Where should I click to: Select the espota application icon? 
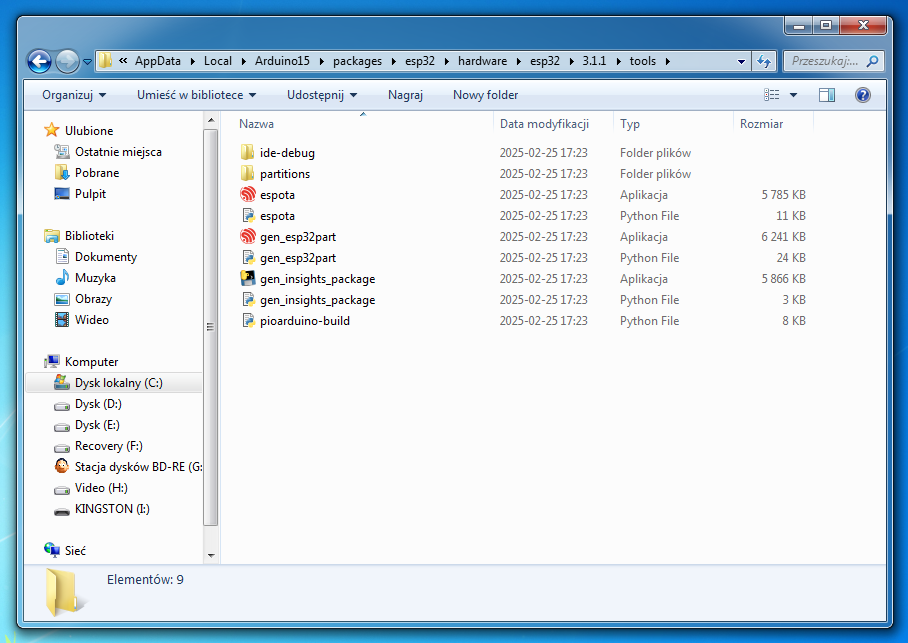click(248, 194)
